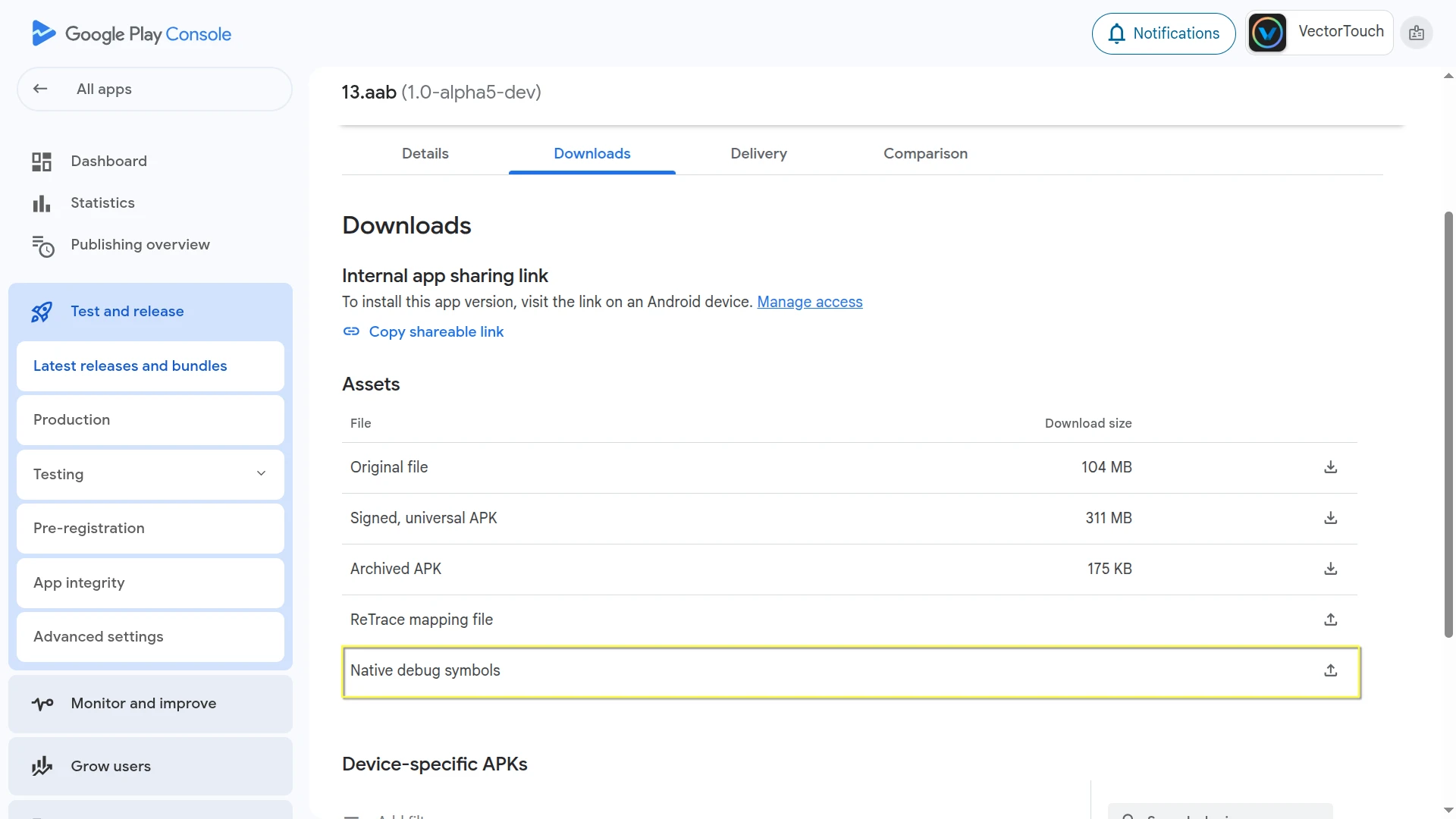Expand the Testing section chevron
Image resolution: width=1456 pixels, height=819 pixels.
(261, 473)
